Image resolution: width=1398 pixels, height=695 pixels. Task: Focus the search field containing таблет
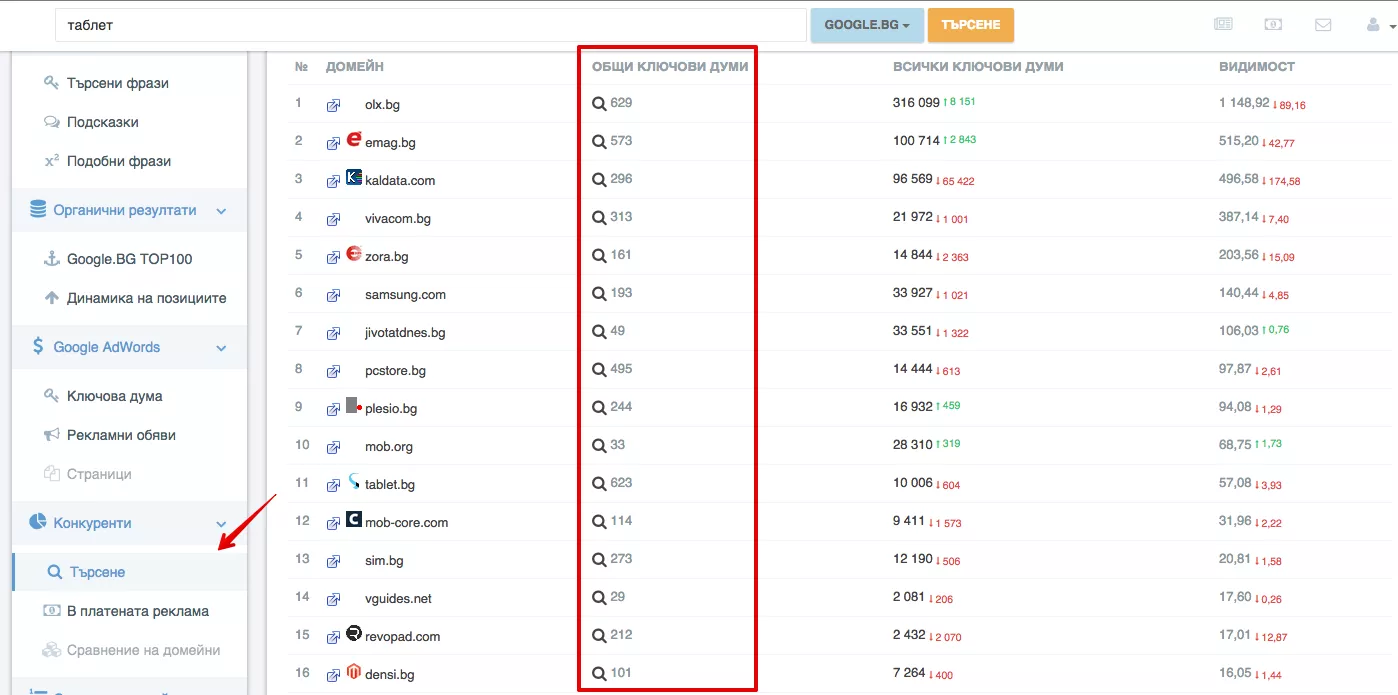[x=430, y=25]
